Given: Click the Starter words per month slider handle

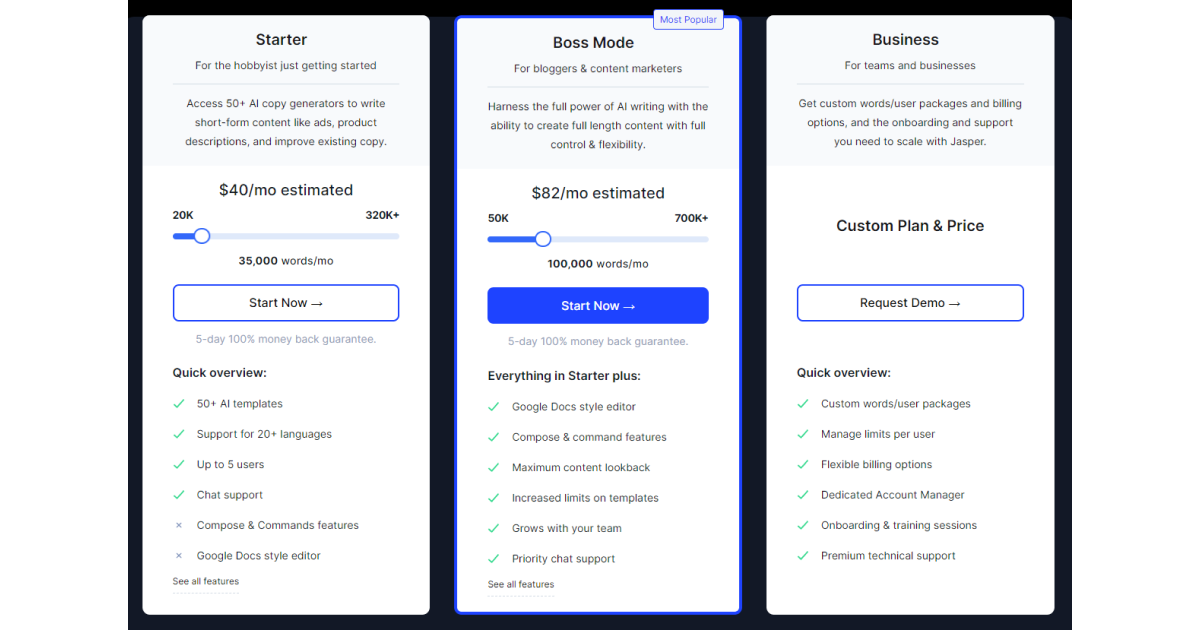Looking at the screenshot, I should tap(202, 236).
